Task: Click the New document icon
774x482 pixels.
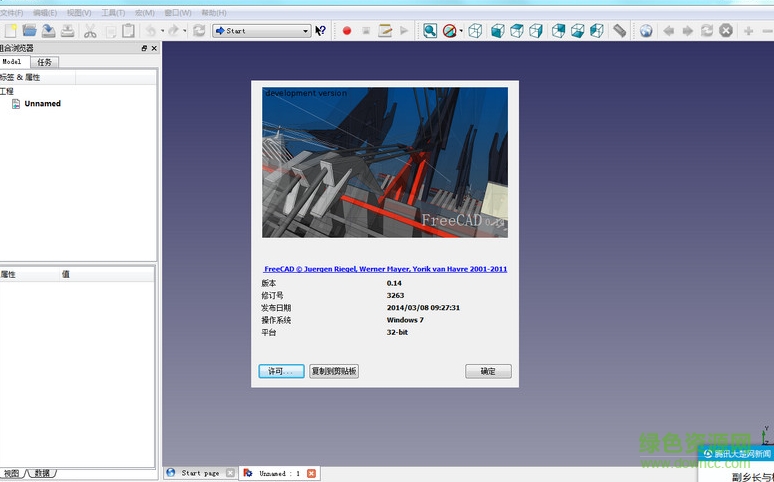Action: (11, 31)
